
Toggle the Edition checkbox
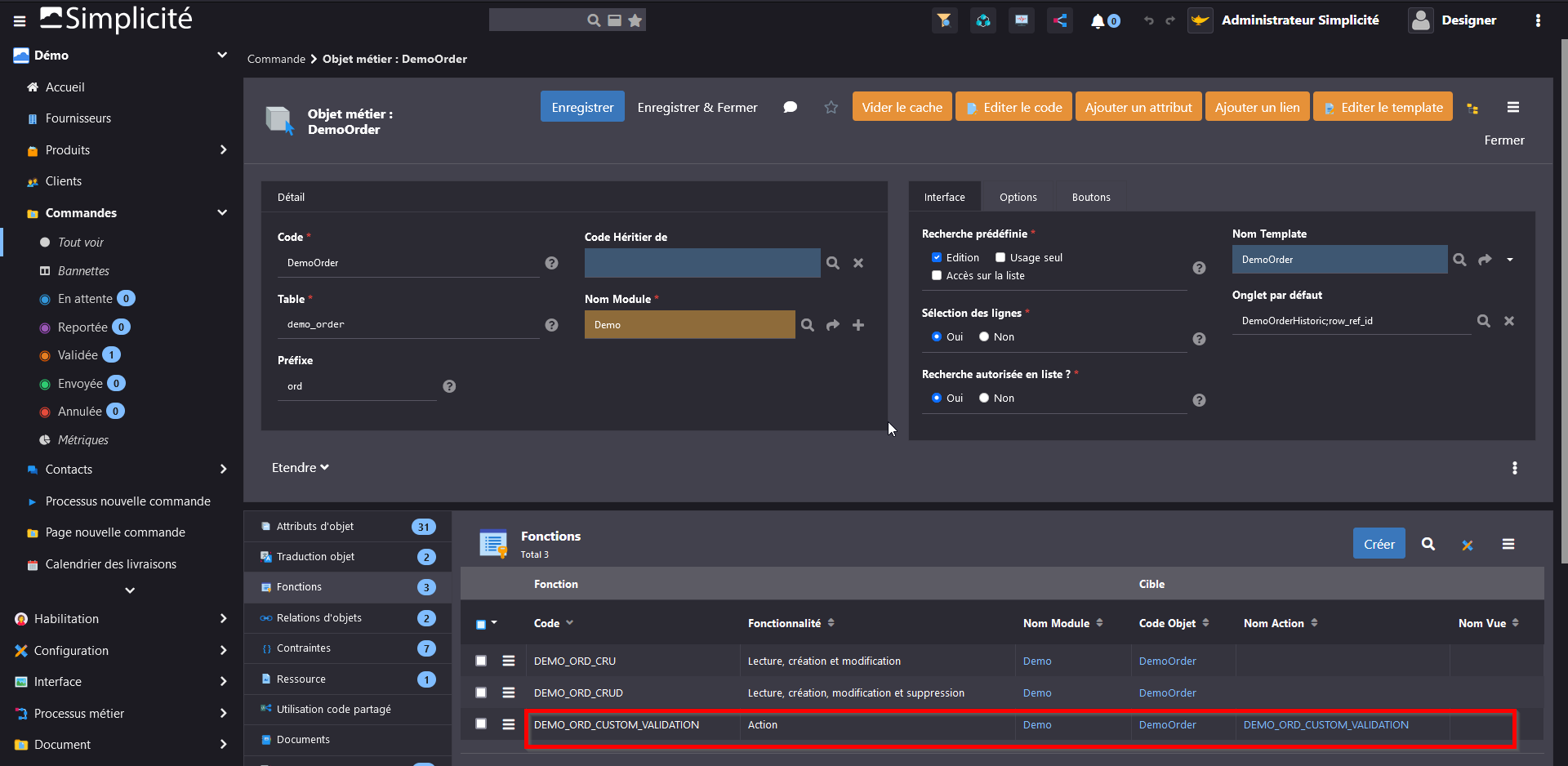point(937,257)
